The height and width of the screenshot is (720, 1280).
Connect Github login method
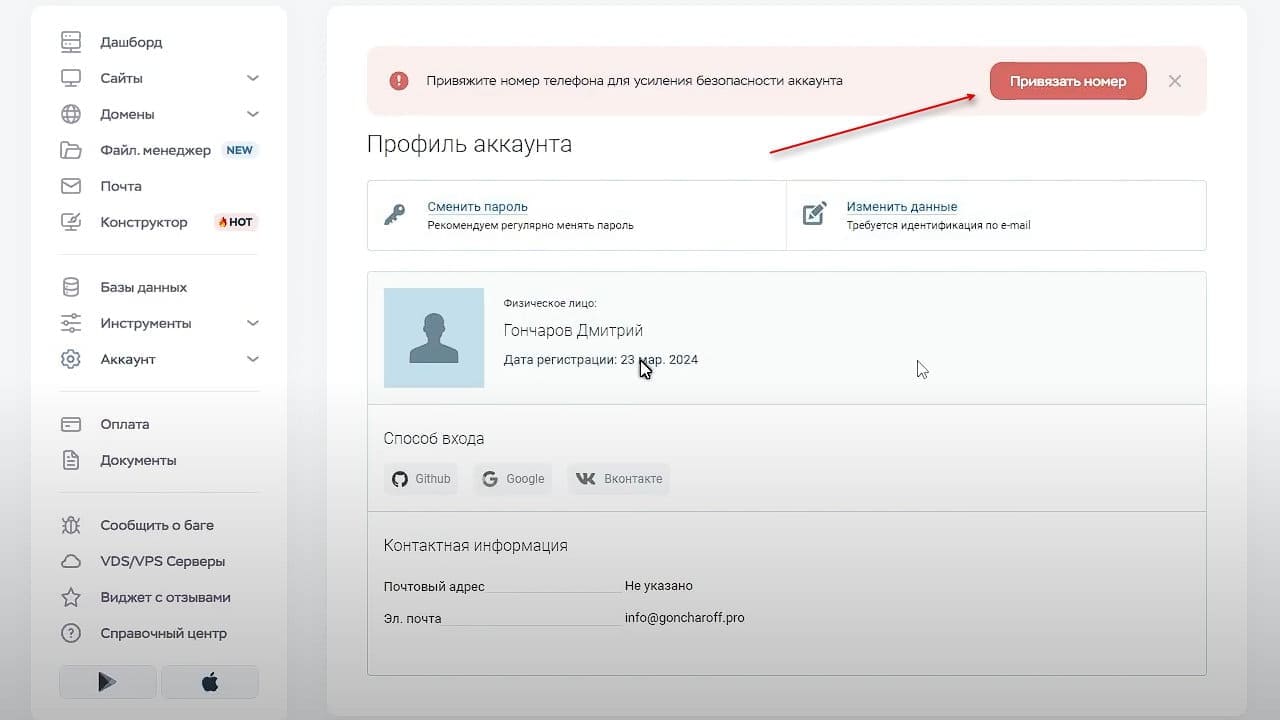[x=421, y=479]
